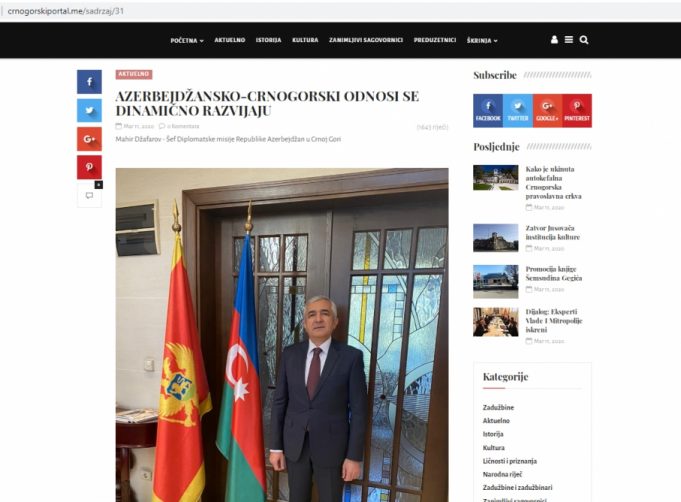This screenshot has width=681, height=502.
Task: Share via left Google Plus icon
Action: pyautogui.click(x=89, y=139)
